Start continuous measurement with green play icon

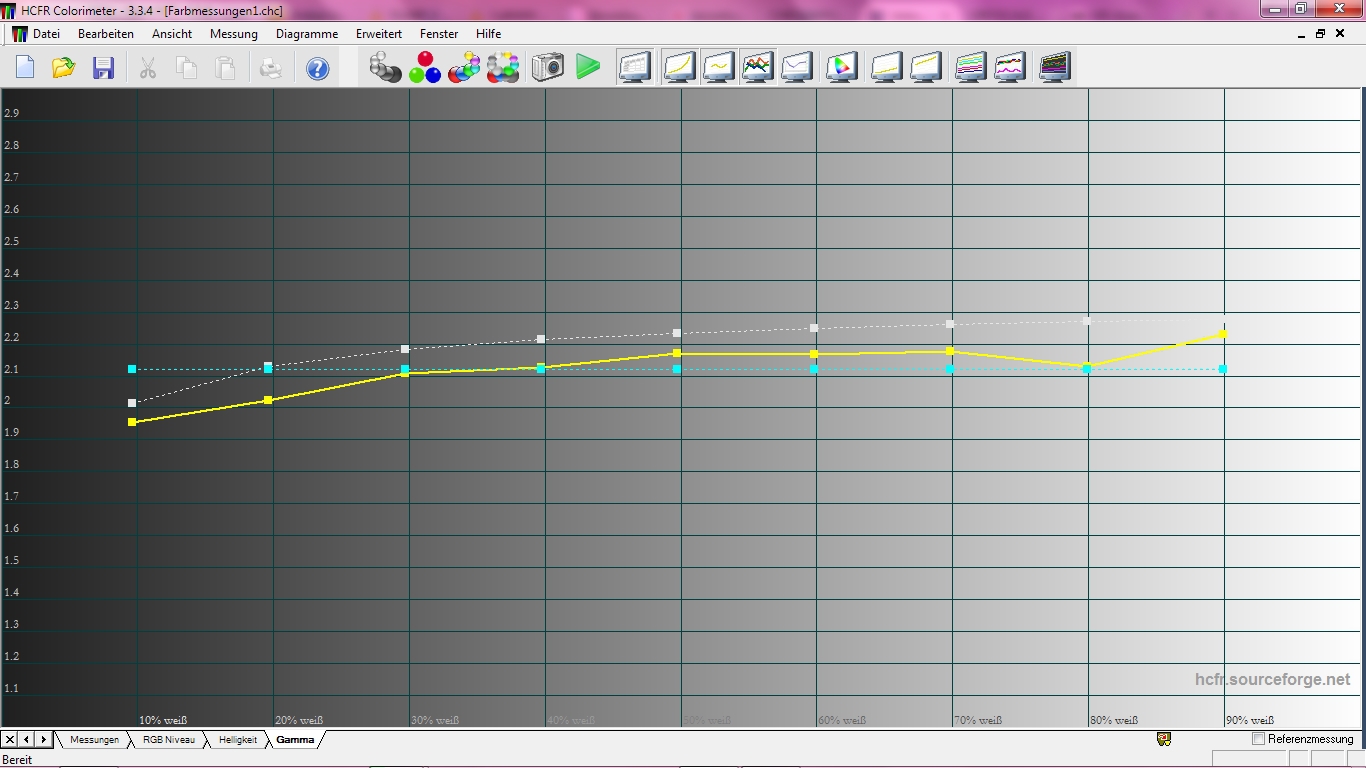pos(588,68)
